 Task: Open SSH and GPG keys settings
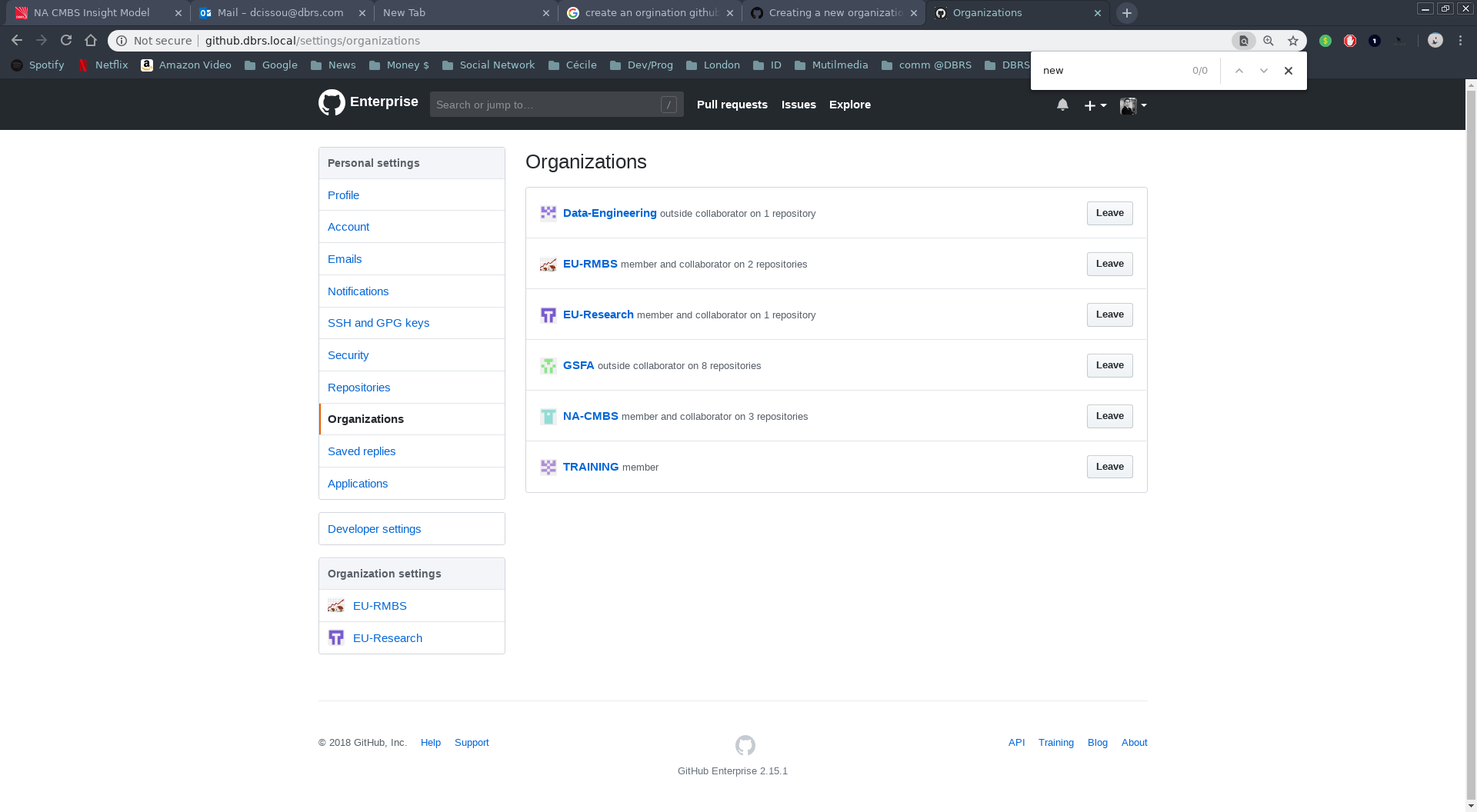[x=412, y=323]
